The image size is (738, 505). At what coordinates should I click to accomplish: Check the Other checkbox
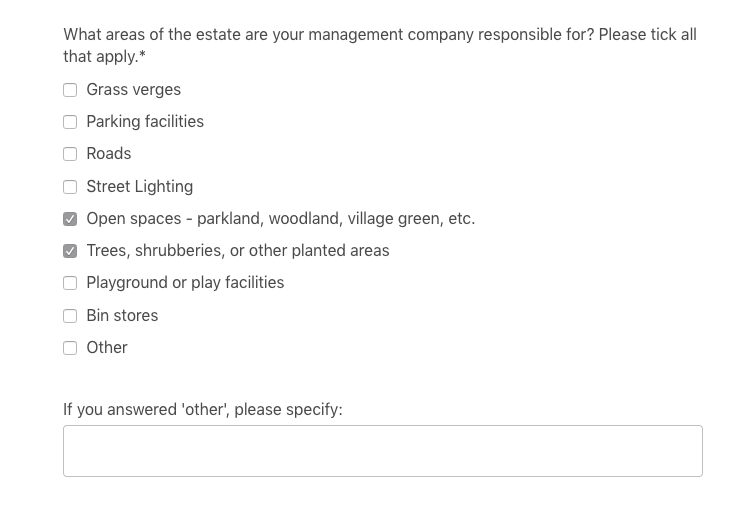pos(70,348)
